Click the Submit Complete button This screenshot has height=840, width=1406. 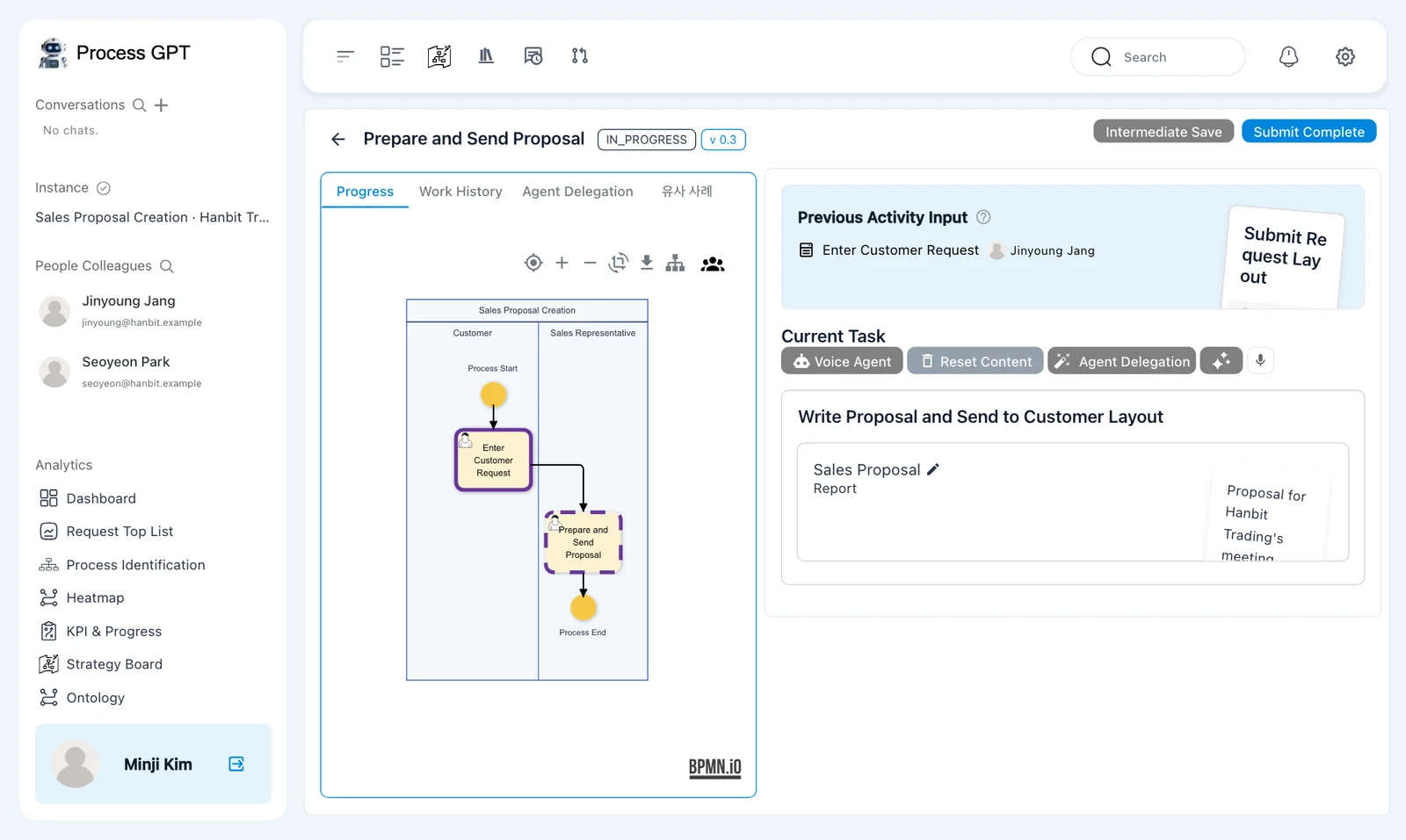pos(1308,132)
